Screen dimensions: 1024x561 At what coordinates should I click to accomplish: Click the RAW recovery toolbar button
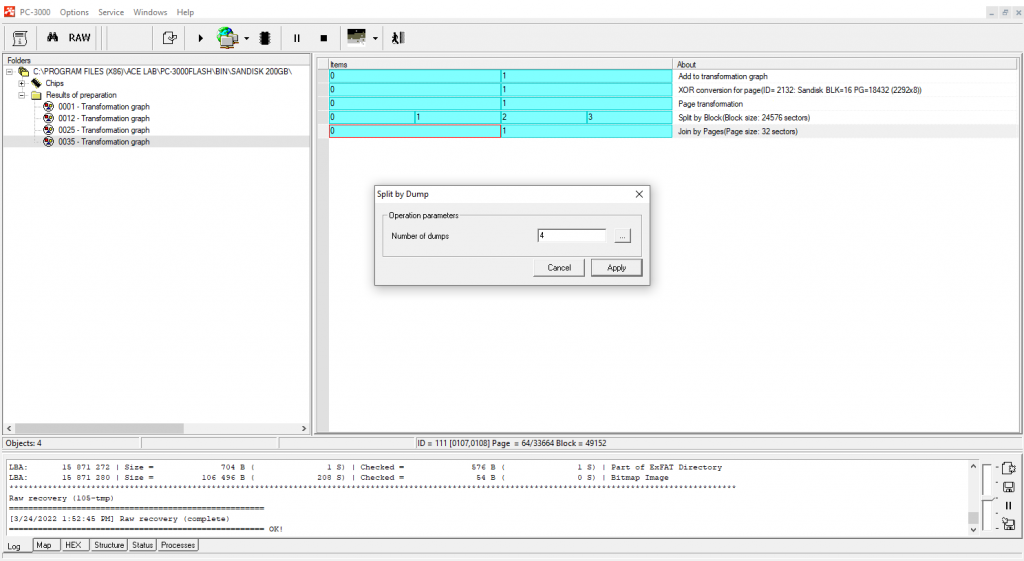[79, 38]
